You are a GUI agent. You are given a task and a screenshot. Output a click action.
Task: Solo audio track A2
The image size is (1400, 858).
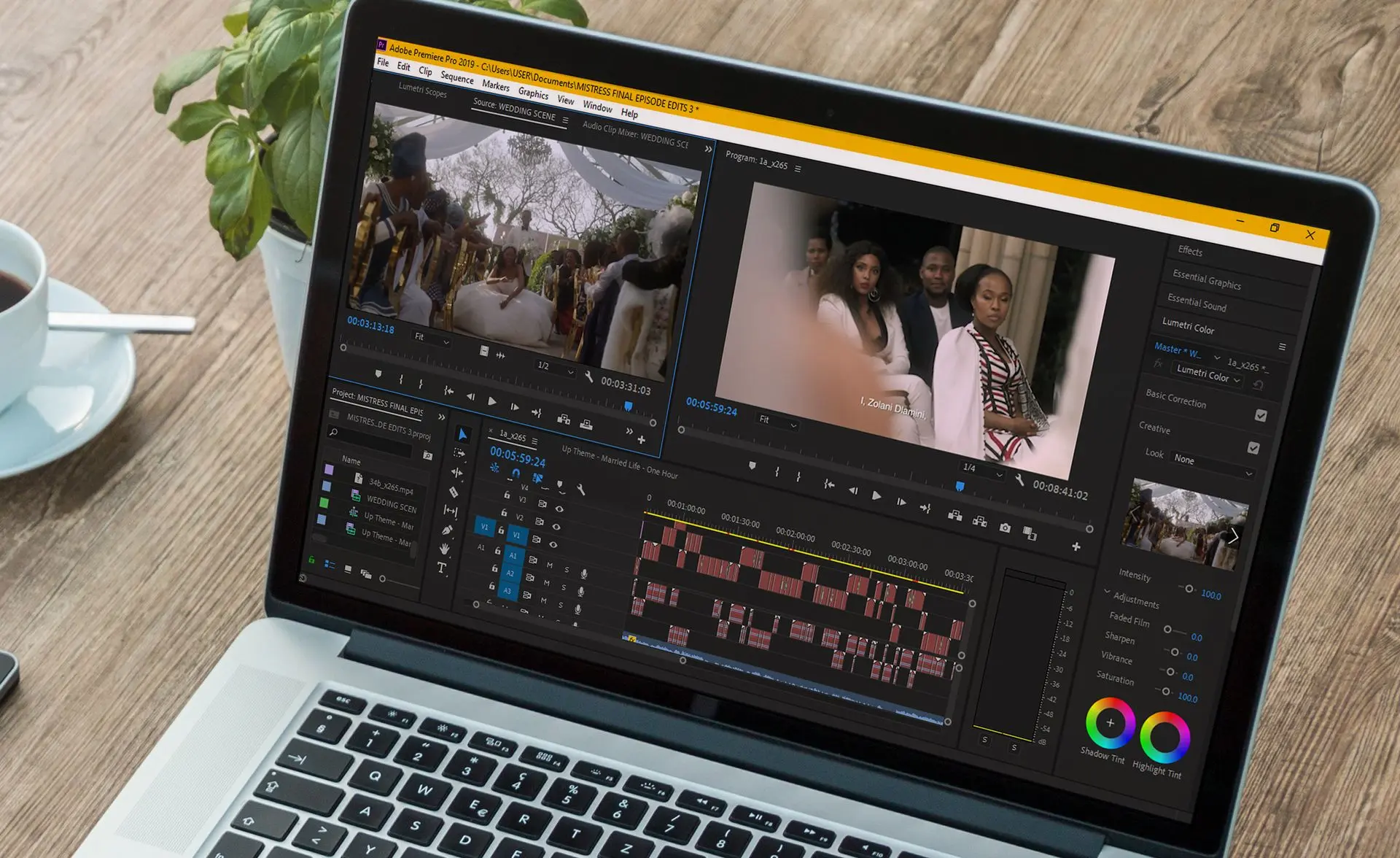tap(564, 587)
